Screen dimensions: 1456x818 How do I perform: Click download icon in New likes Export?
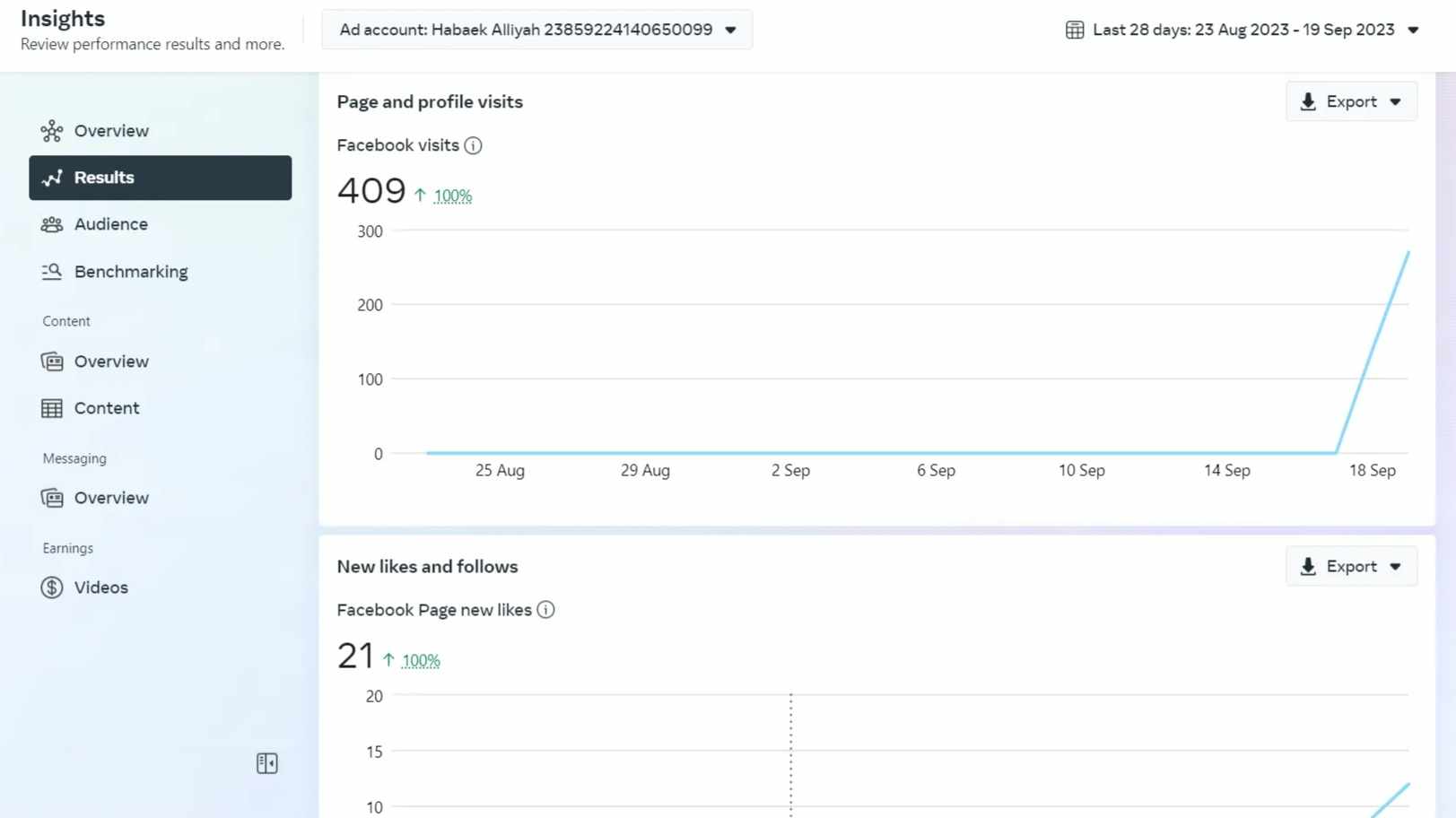point(1308,566)
